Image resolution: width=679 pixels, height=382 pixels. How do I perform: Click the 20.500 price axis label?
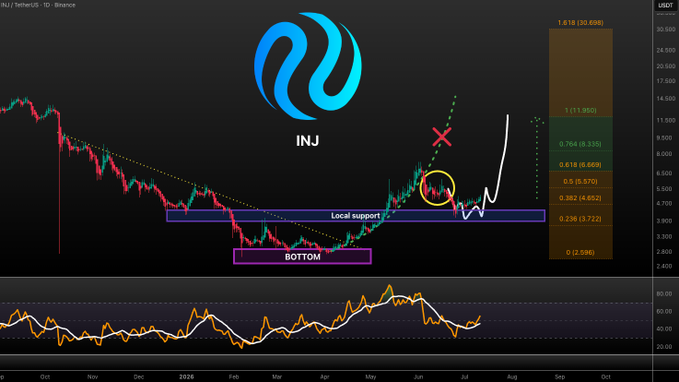(666, 66)
